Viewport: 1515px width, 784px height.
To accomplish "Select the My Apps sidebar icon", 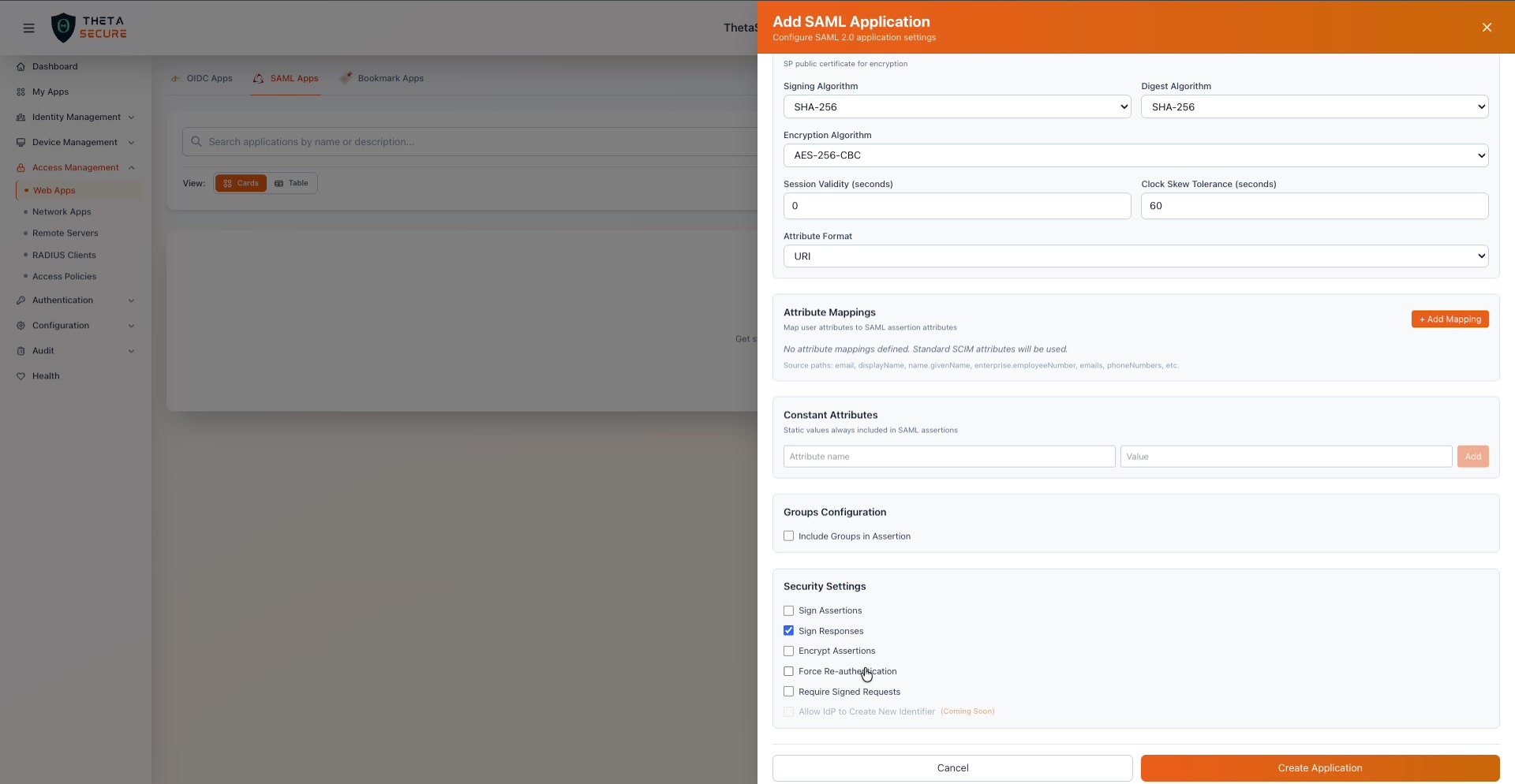I will point(50,91).
